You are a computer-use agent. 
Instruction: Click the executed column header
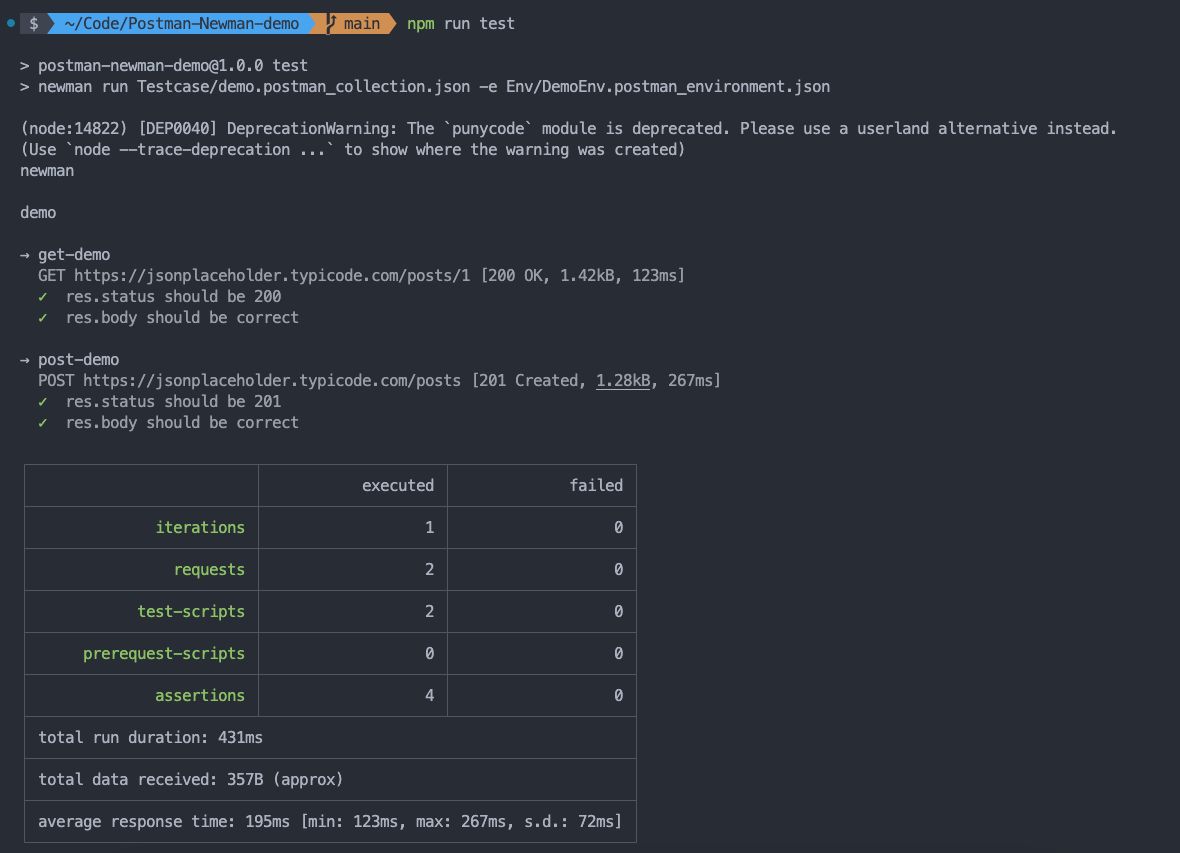pyautogui.click(x=397, y=486)
